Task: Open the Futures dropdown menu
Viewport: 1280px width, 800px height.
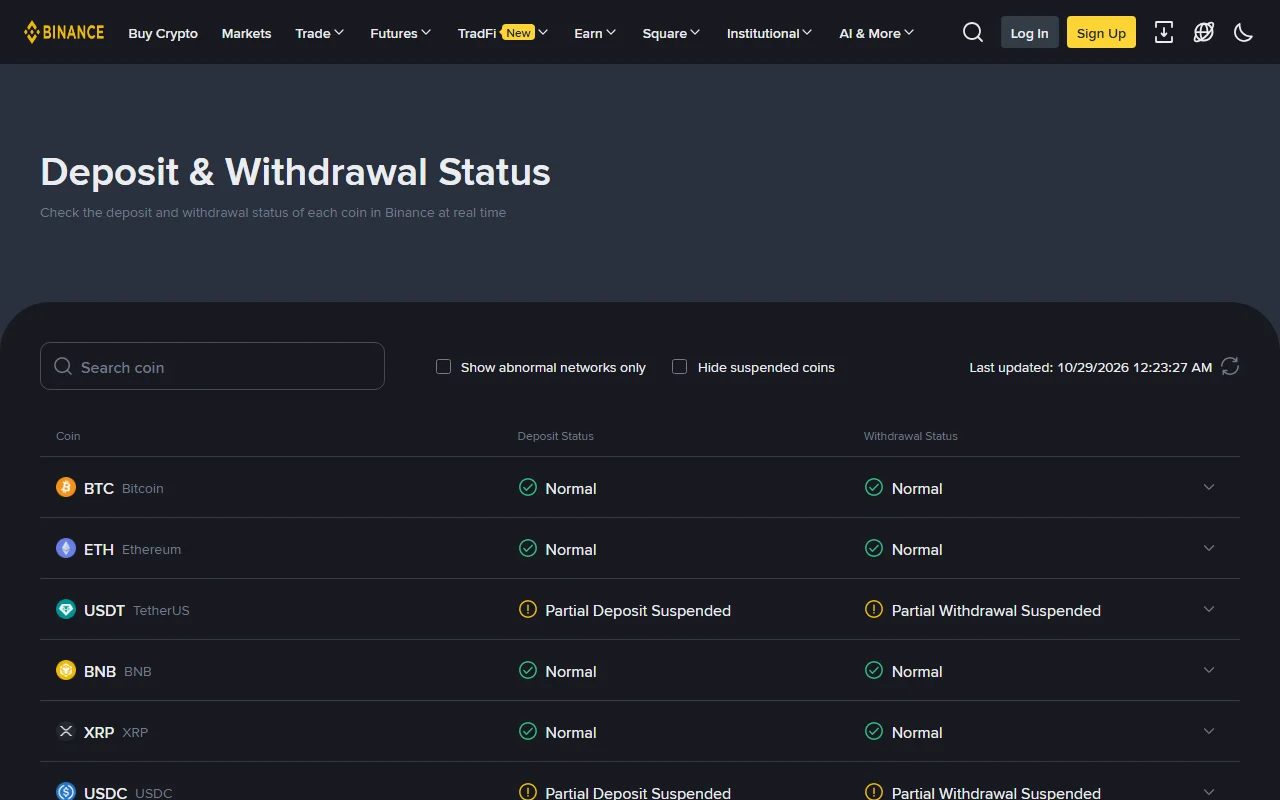Action: (401, 33)
